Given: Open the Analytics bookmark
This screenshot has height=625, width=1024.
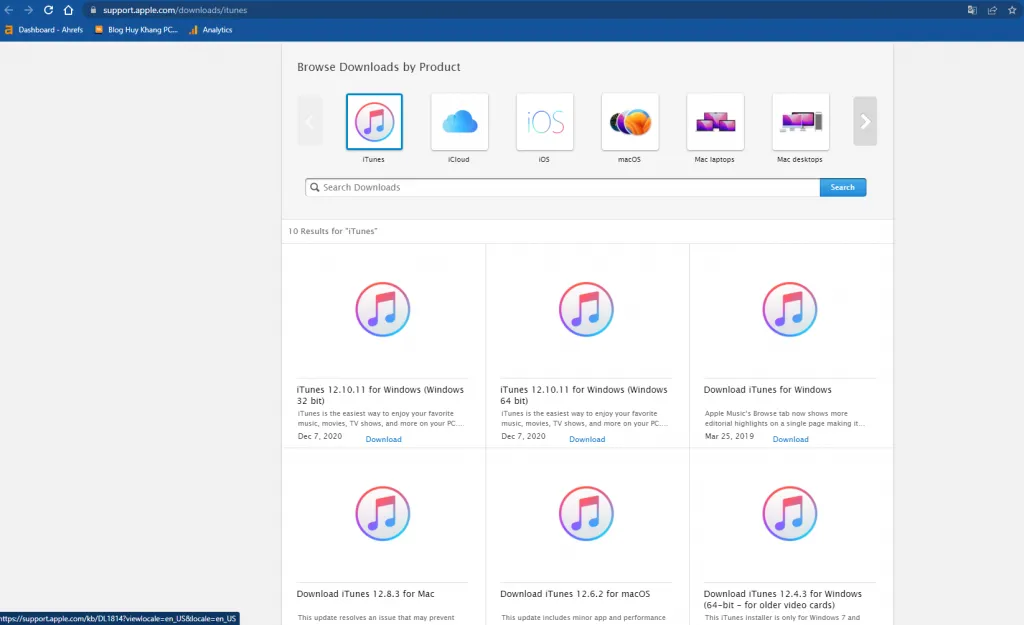Looking at the screenshot, I should point(211,29).
